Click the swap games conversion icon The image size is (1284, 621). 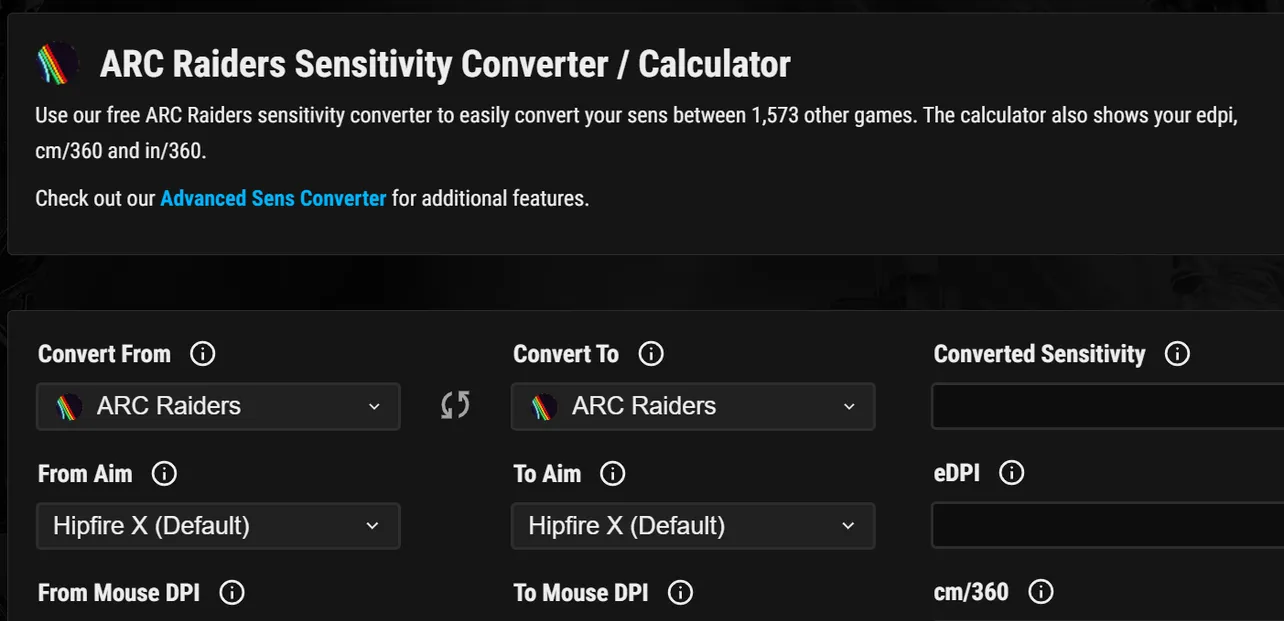coord(456,405)
